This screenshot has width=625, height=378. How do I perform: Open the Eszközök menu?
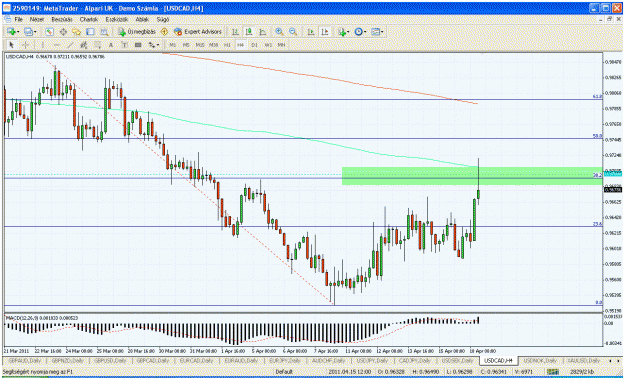pyautogui.click(x=116, y=19)
